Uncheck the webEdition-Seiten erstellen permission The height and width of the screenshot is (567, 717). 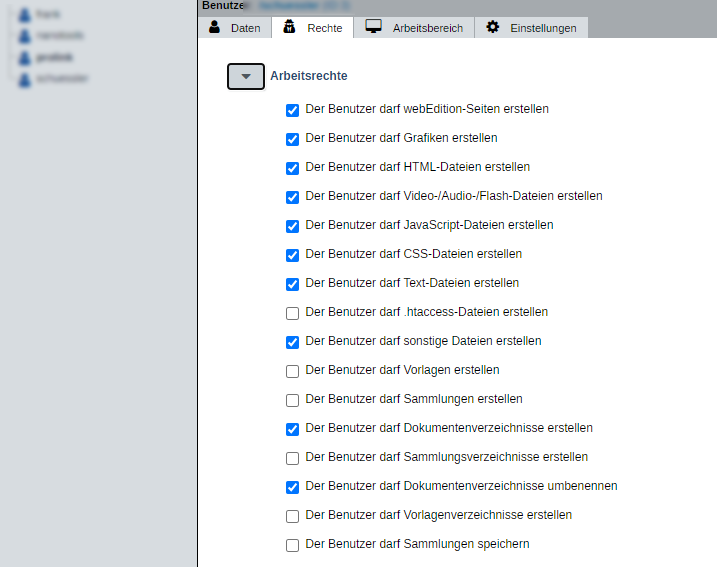coord(293,110)
